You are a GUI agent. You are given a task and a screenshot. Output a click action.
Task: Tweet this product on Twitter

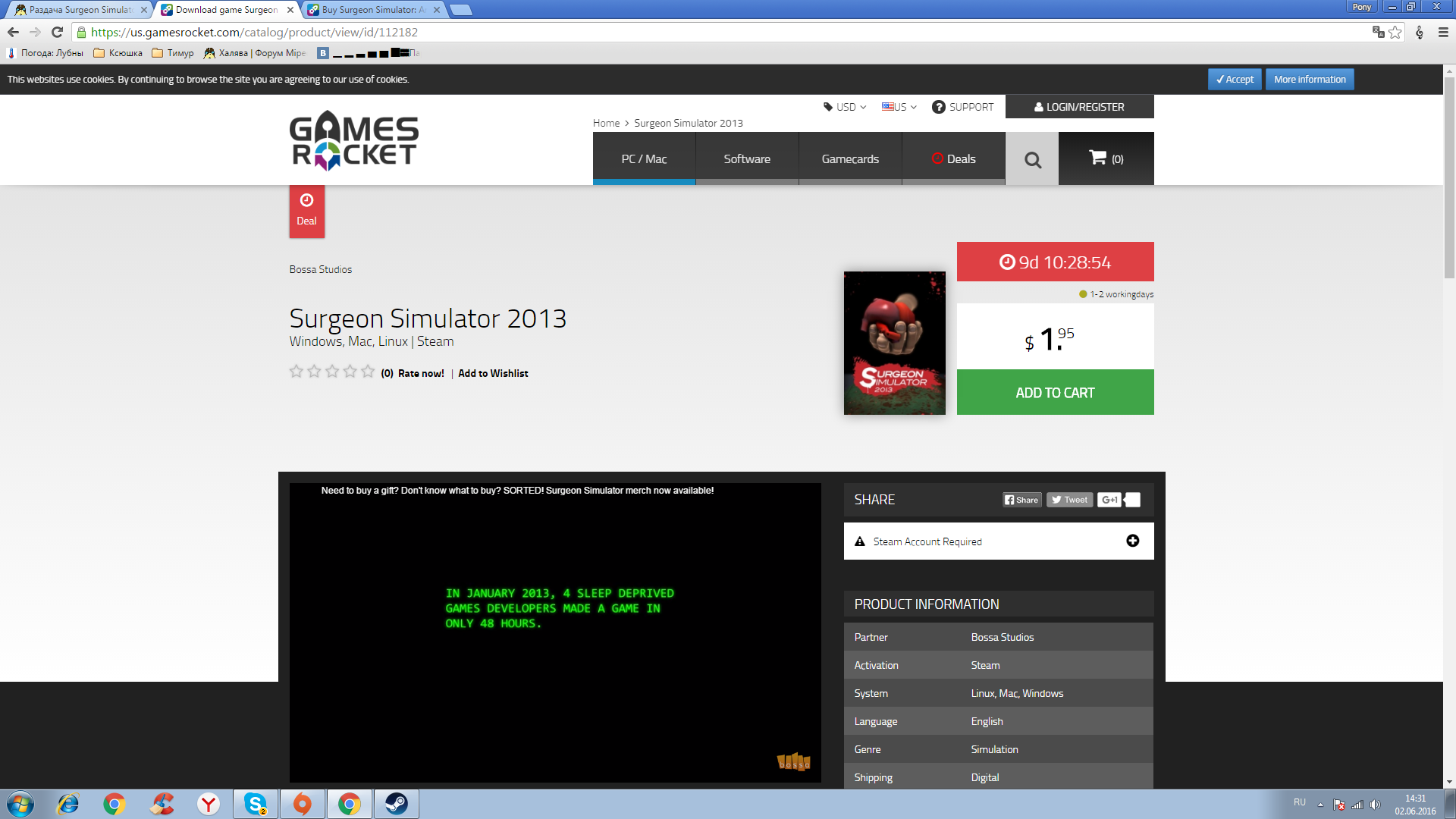(x=1069, y=500)
